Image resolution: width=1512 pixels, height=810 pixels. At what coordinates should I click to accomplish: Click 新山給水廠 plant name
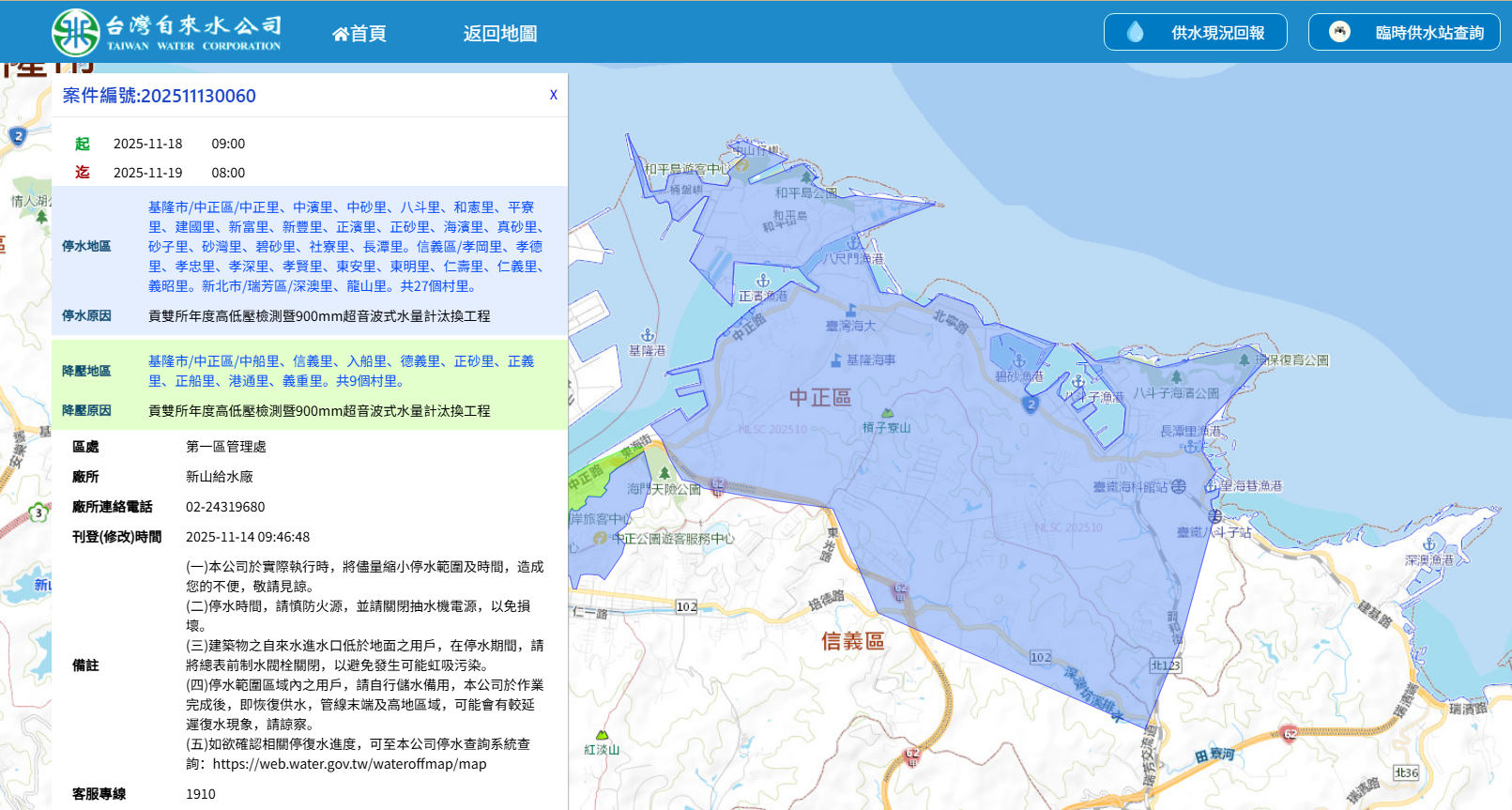point(220,477)
